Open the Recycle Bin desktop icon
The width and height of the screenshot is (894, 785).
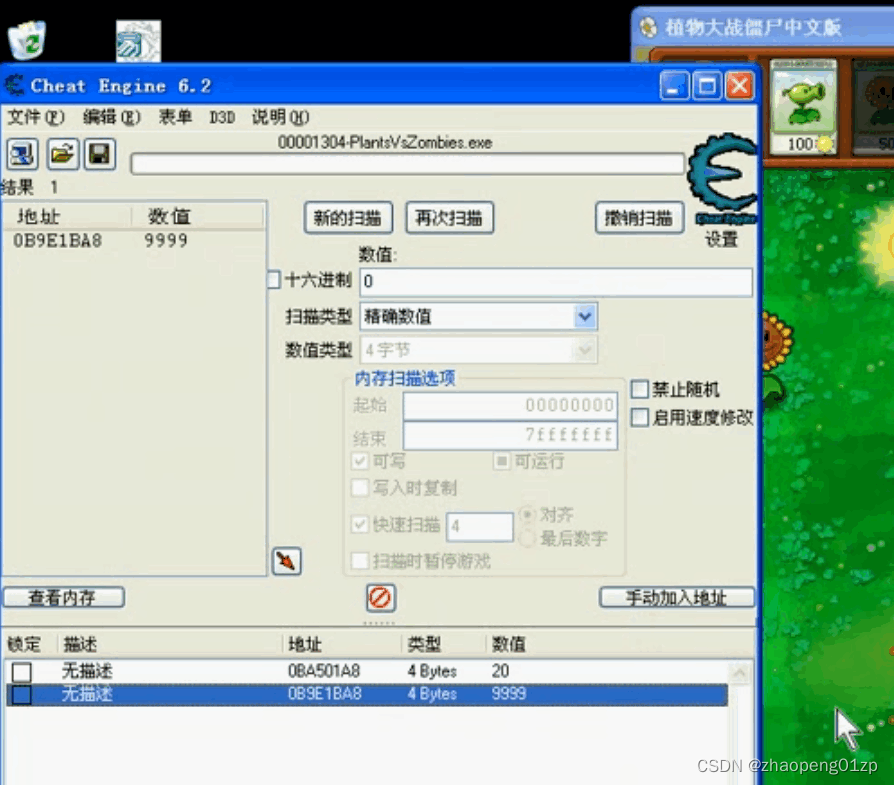point(26,40)
